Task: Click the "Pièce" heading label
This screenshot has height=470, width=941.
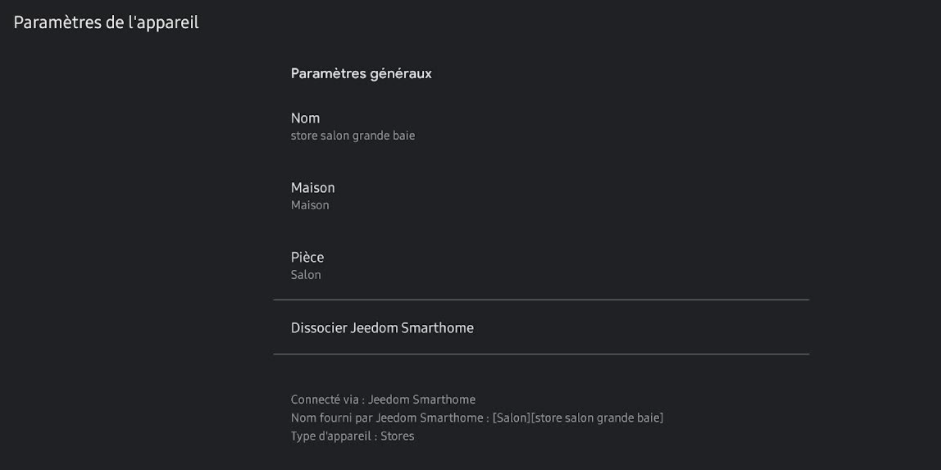Action: (307, 257)
